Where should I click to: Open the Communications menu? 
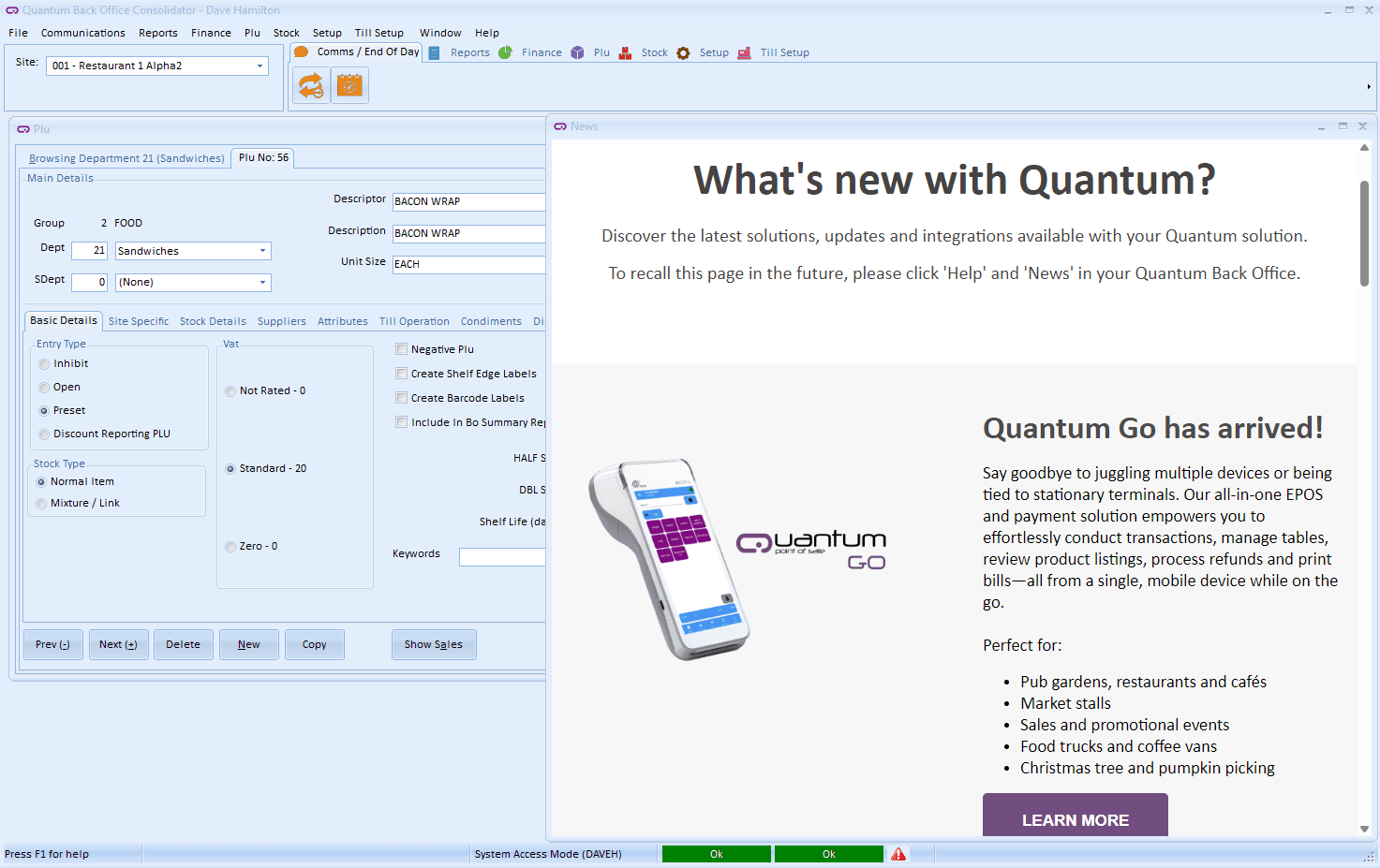[82, 33]
